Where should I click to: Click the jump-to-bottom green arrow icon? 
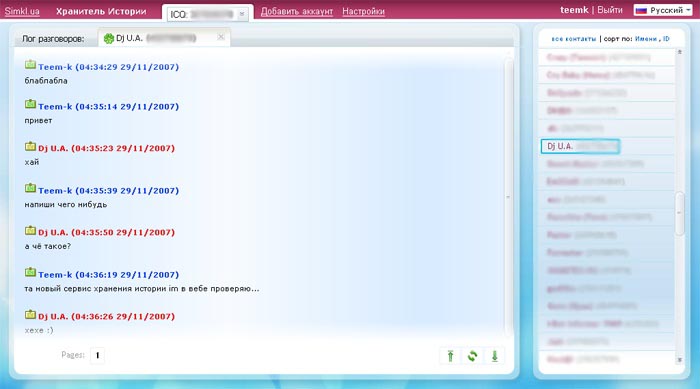495,356
